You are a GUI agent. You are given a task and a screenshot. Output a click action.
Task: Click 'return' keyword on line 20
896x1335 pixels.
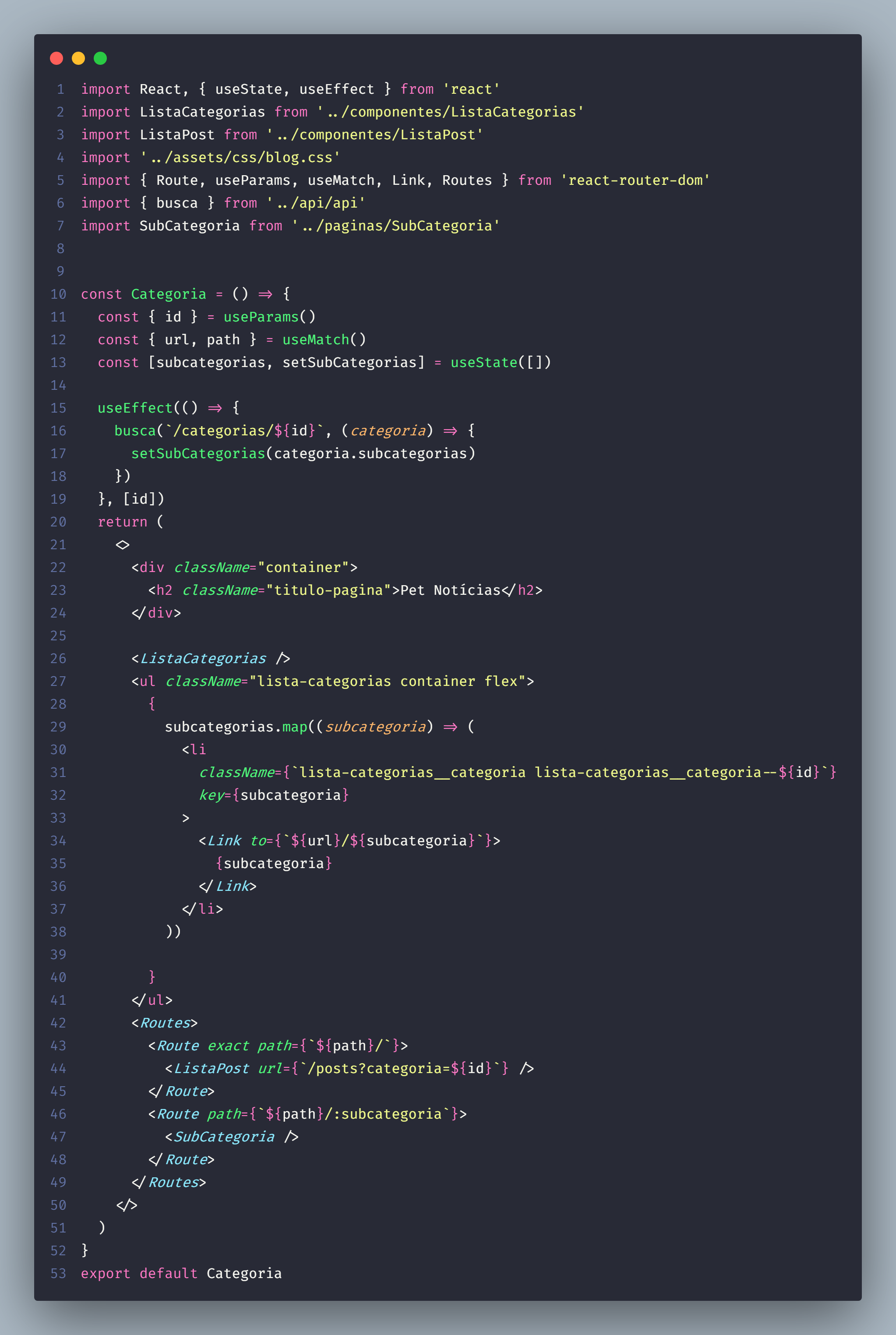pos(122,523)
